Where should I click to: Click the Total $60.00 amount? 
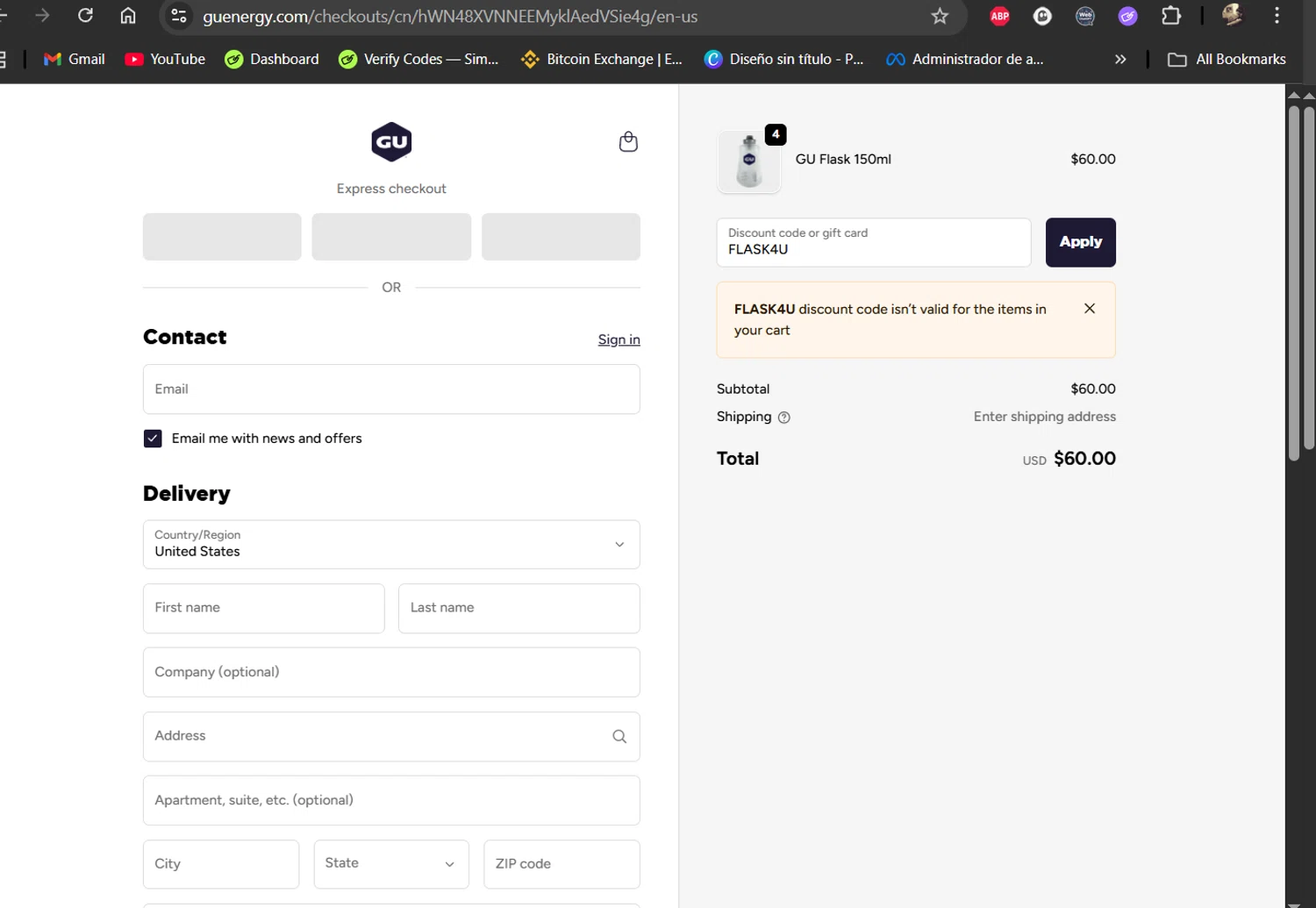click(1084, 459)
